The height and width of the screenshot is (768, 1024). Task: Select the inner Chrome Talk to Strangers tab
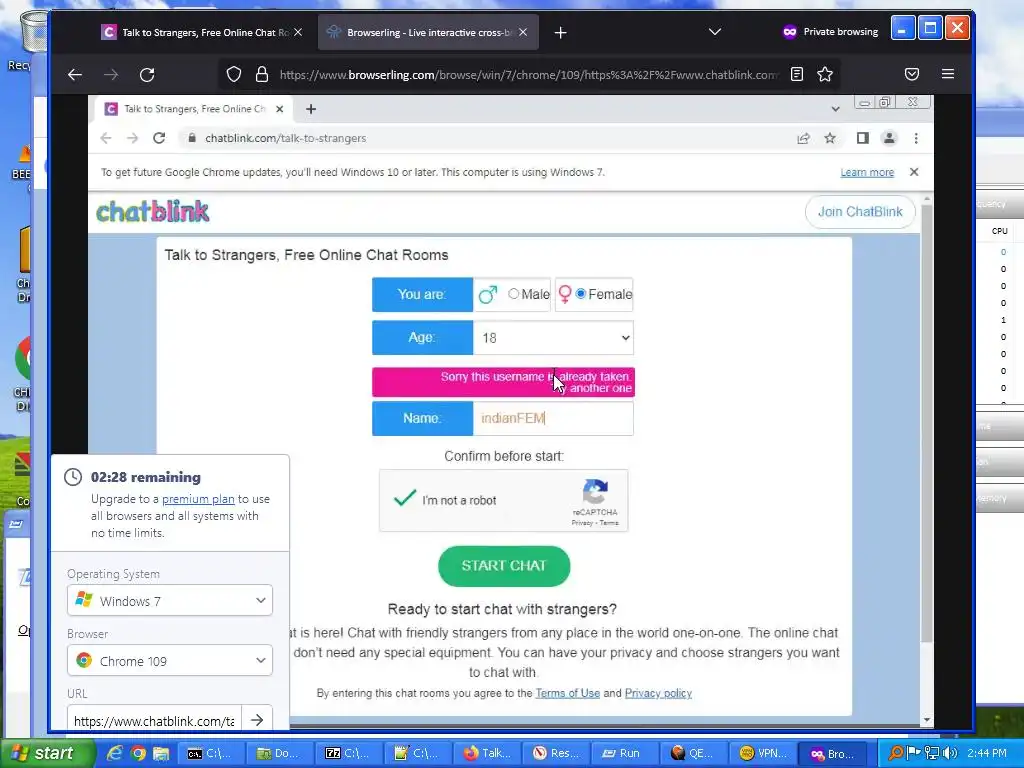(x=193, y=109)
